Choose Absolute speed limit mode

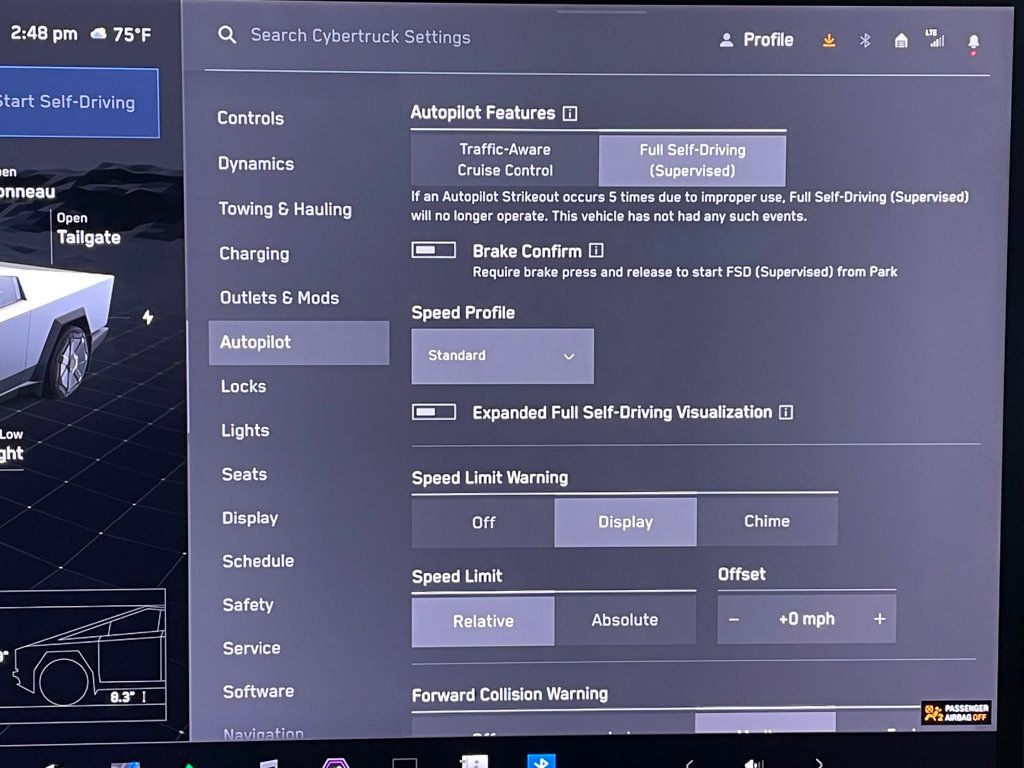click(625, 620)
